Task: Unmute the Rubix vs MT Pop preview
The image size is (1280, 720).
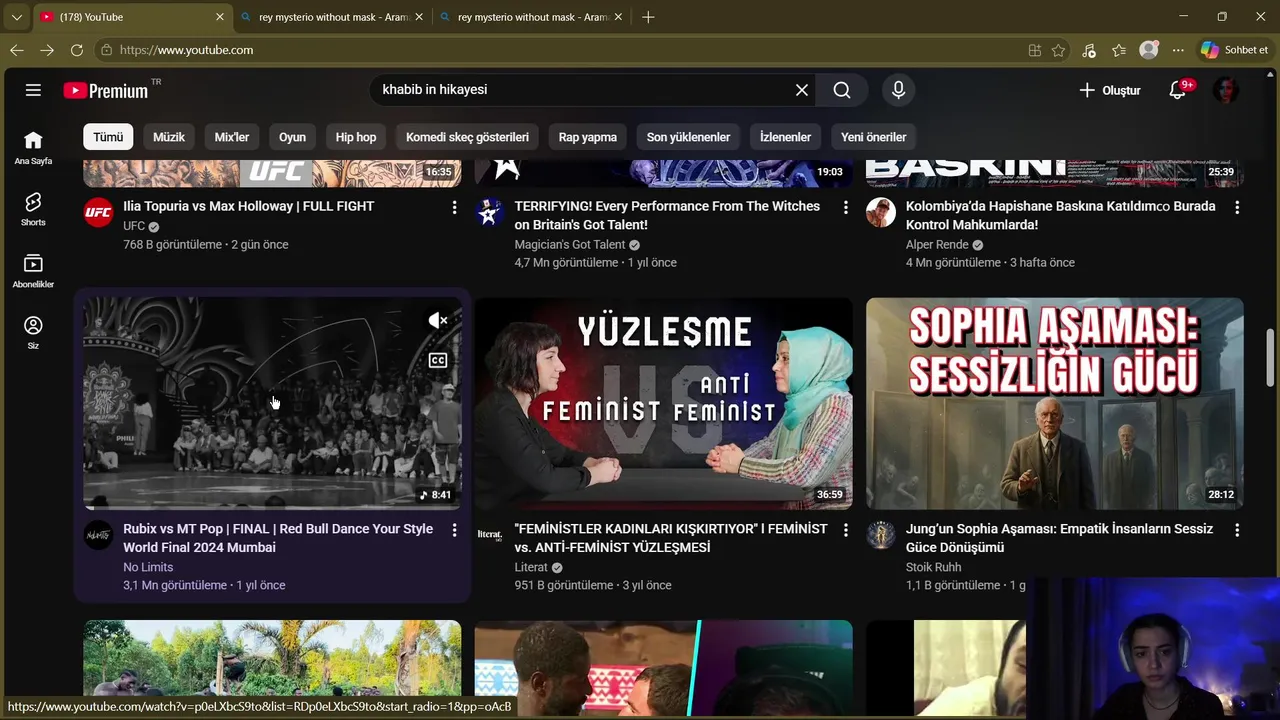Action: (438, 321)
